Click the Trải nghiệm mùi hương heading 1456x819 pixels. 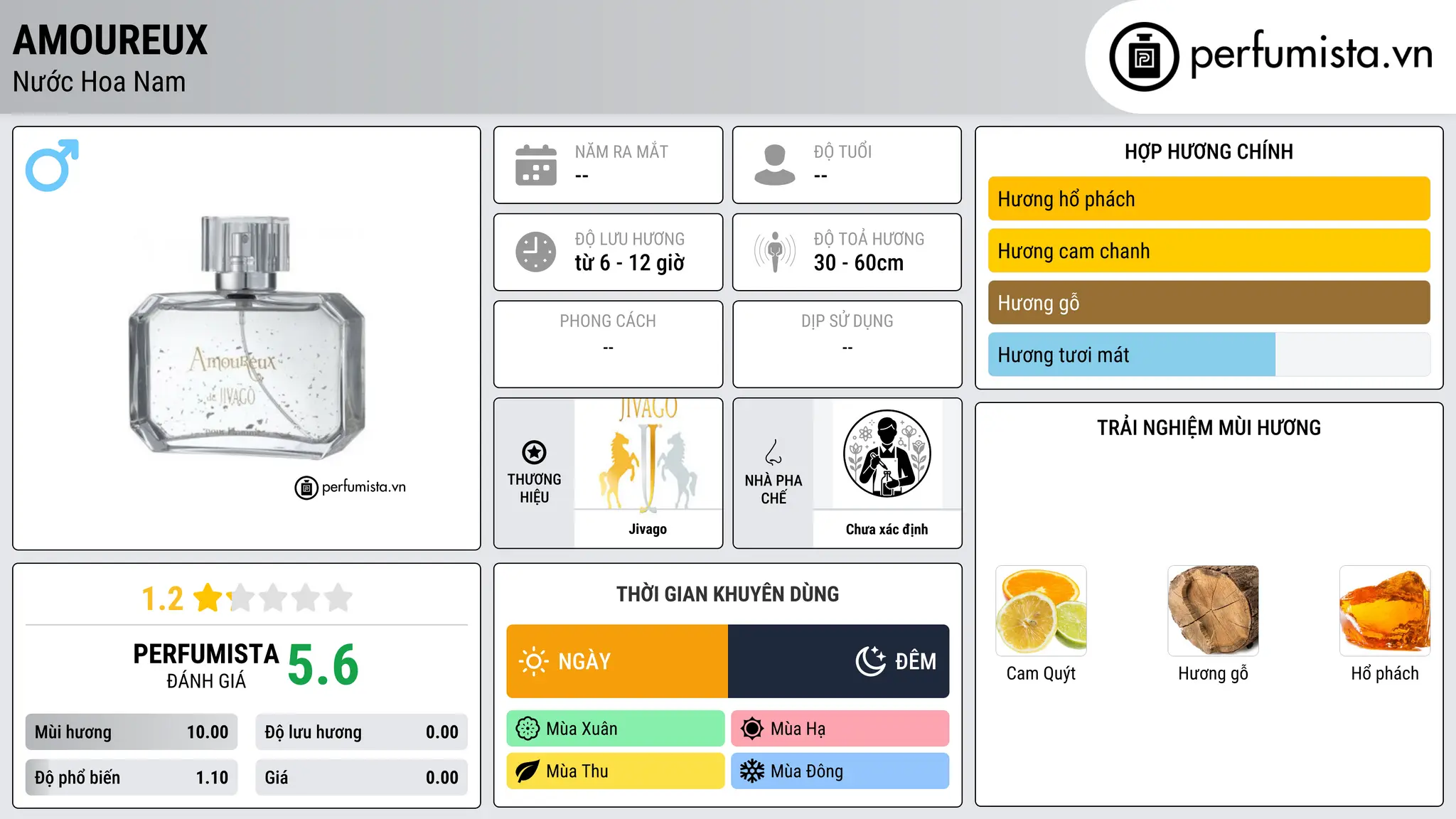coord(1209,427)
